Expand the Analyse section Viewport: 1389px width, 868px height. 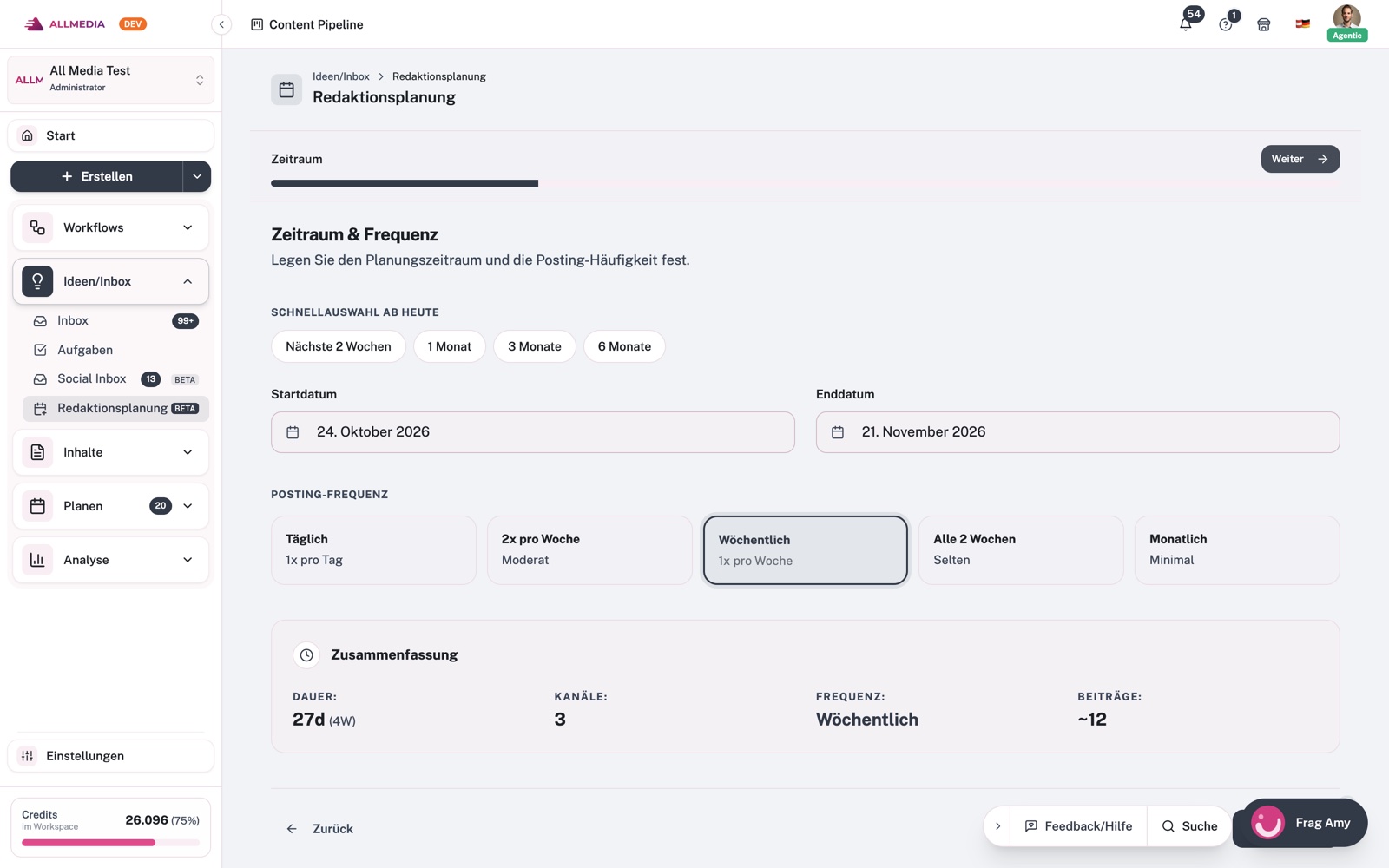coord(188,560)
